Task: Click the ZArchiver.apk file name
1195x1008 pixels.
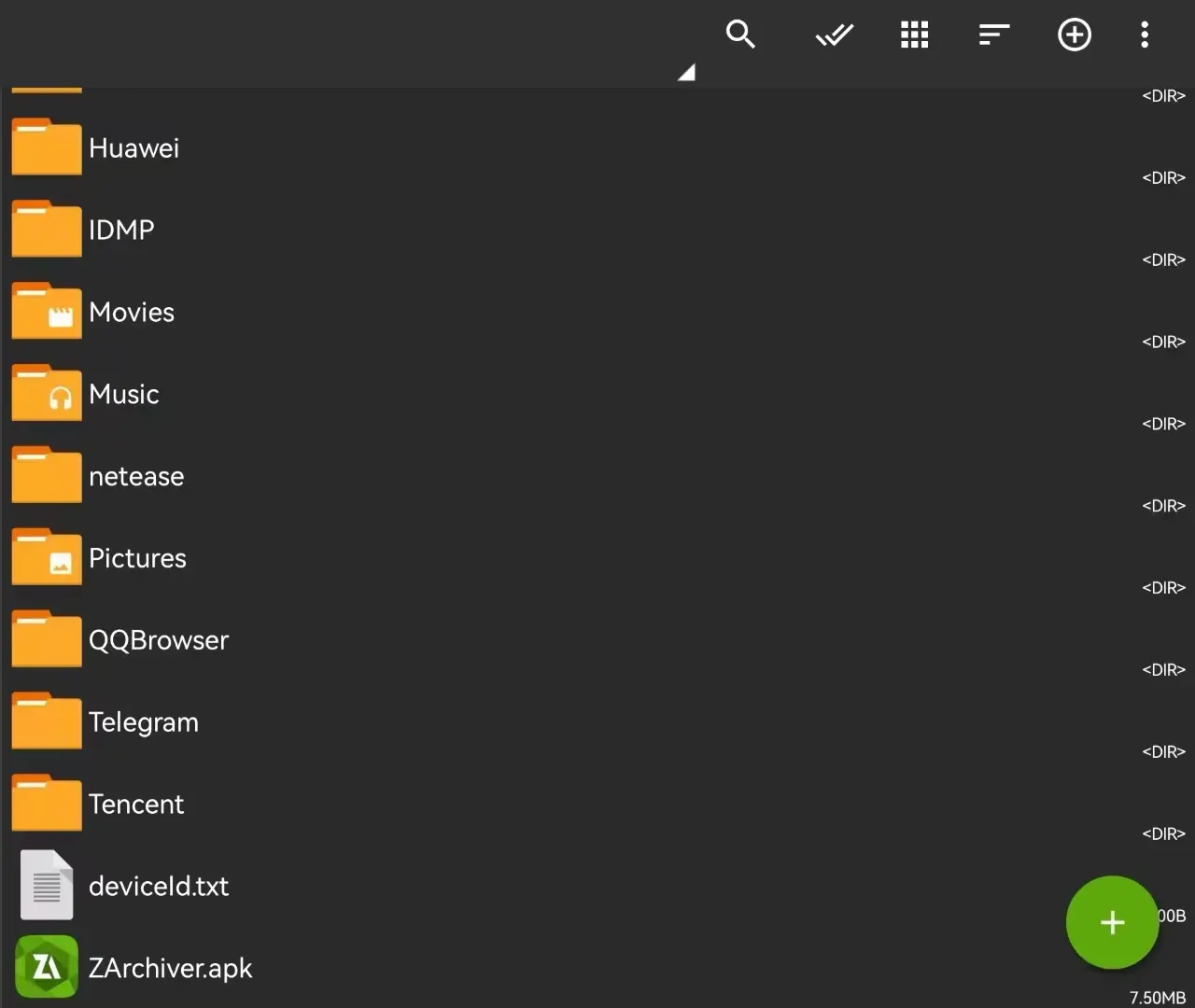Action: 171,969
